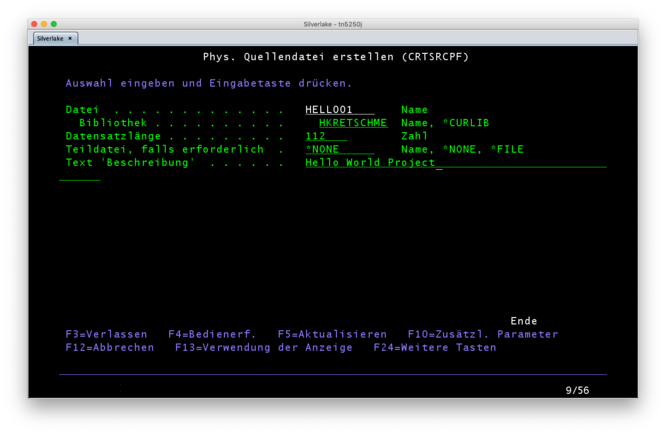Click the Datei input field HELLO01

pos(340,110)
